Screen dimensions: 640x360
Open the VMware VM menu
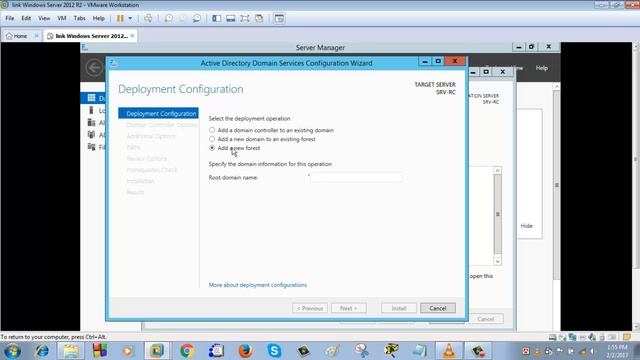click(x=62, y=18)
